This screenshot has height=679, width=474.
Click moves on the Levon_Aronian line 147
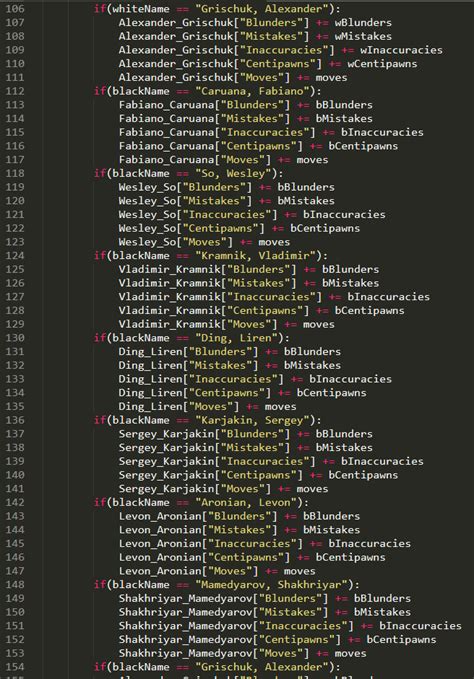300,571
